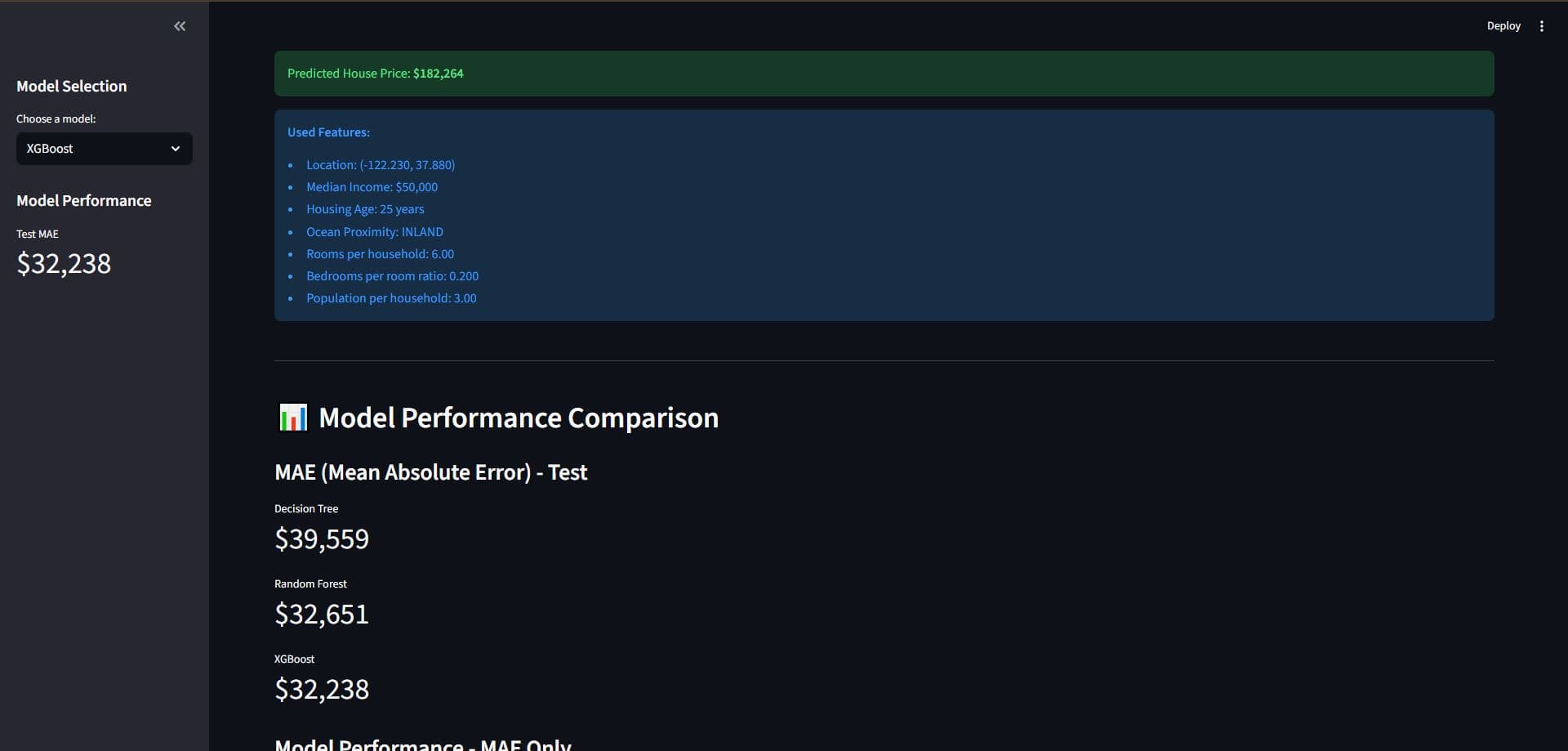
Task: Click the XGBoost metric value $32,238
Action: (x=321, y=689)
